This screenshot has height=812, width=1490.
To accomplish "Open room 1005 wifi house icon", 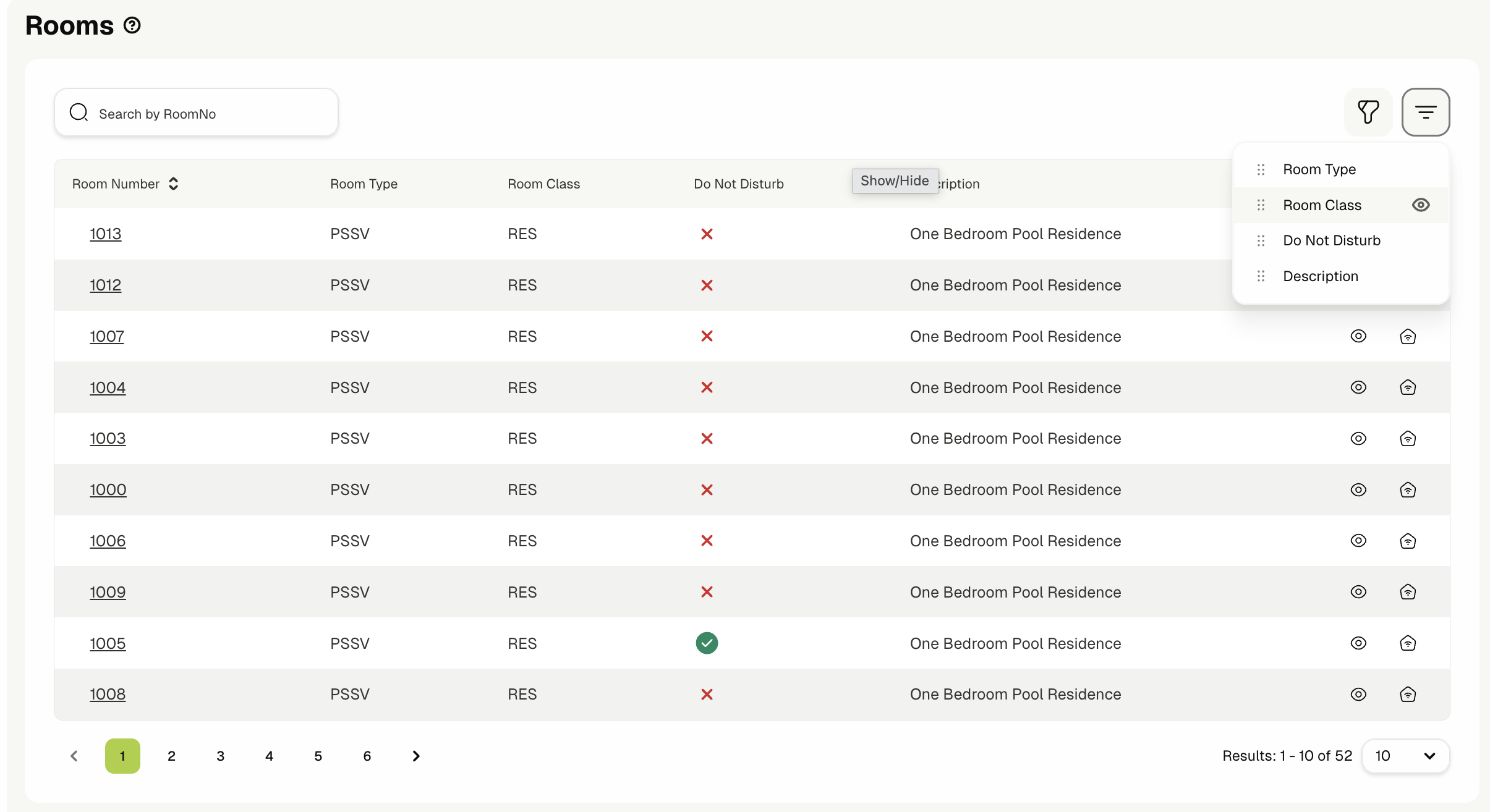I will 1408,643.
